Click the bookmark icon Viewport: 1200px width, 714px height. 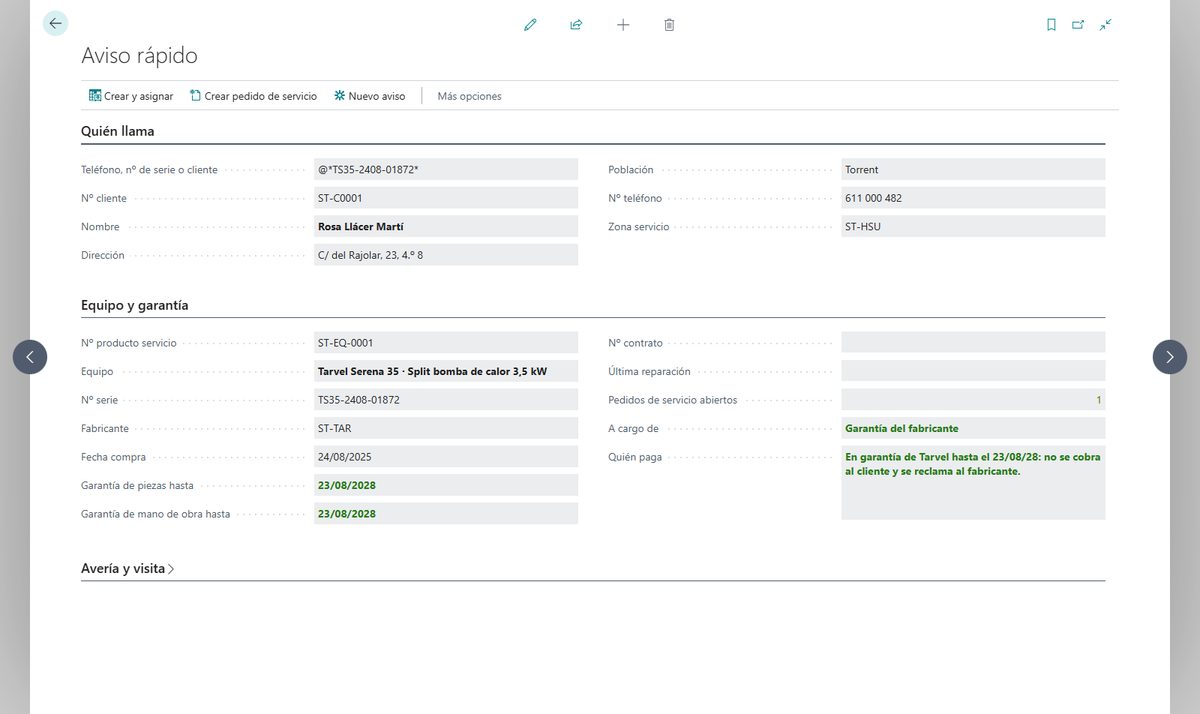1051,24
